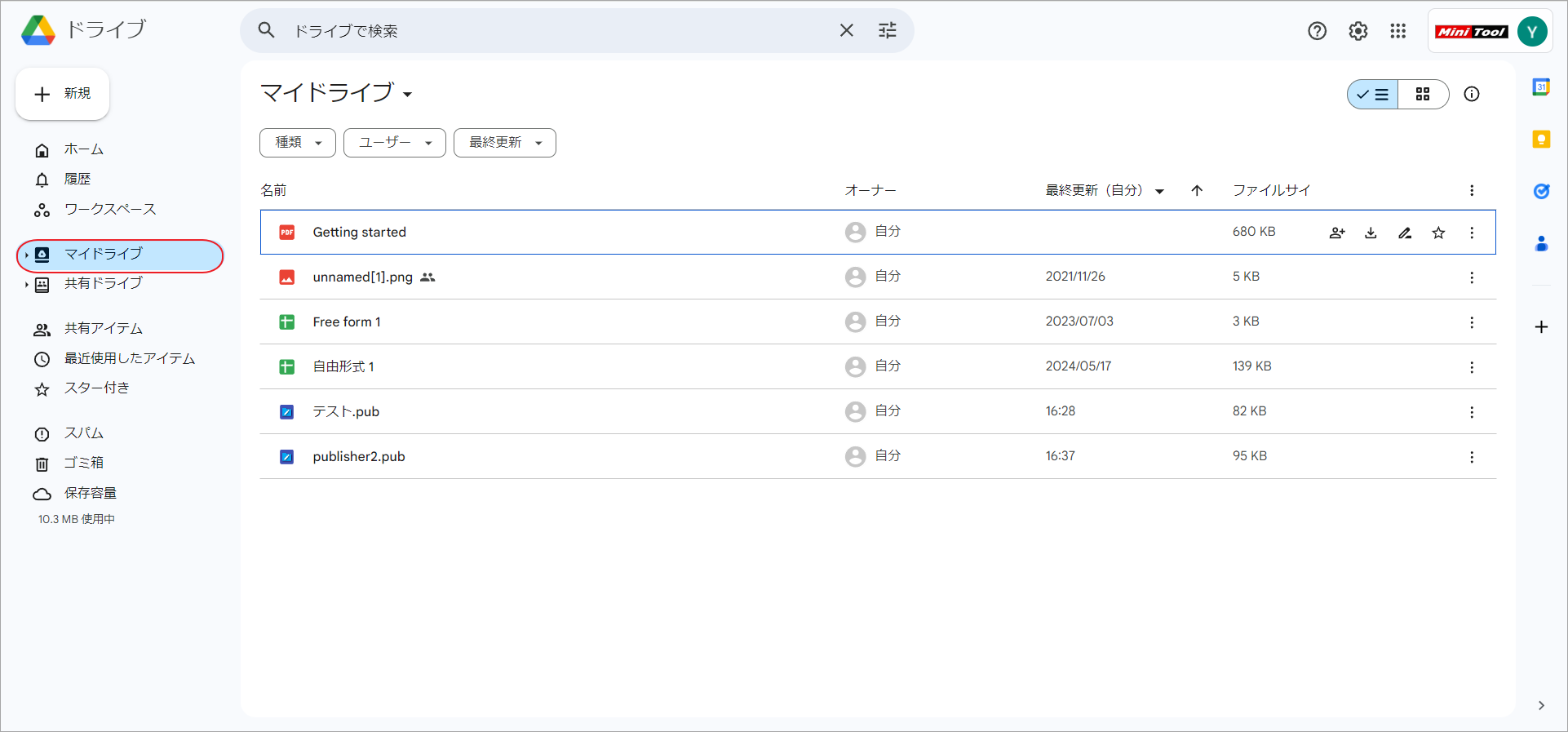The height and width of the screenshot is (732, 1568).
Task: Expand 共有ドライブ tree in sidebar
Action: tap(26, 285)
